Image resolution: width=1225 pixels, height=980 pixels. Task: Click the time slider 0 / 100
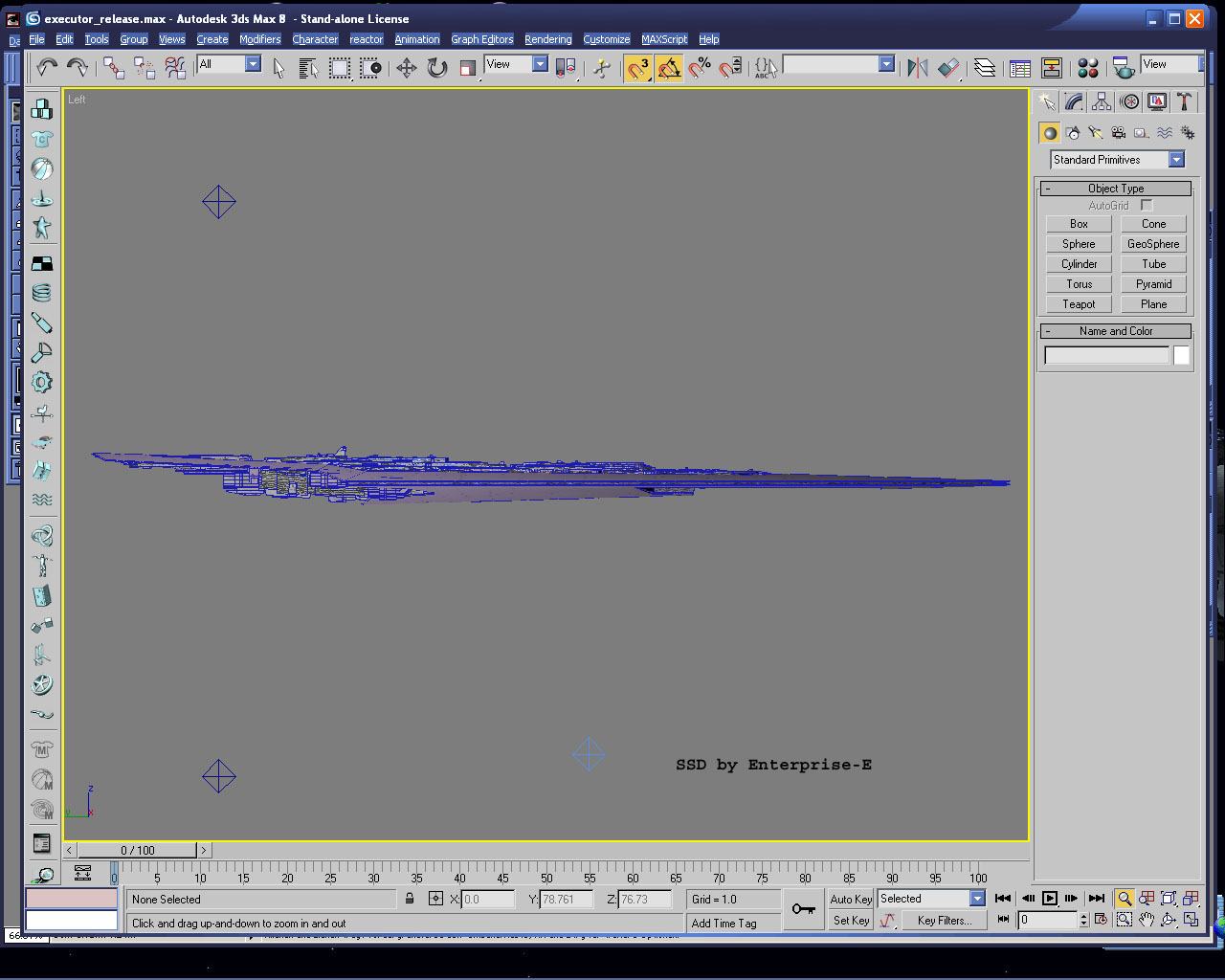138,850
